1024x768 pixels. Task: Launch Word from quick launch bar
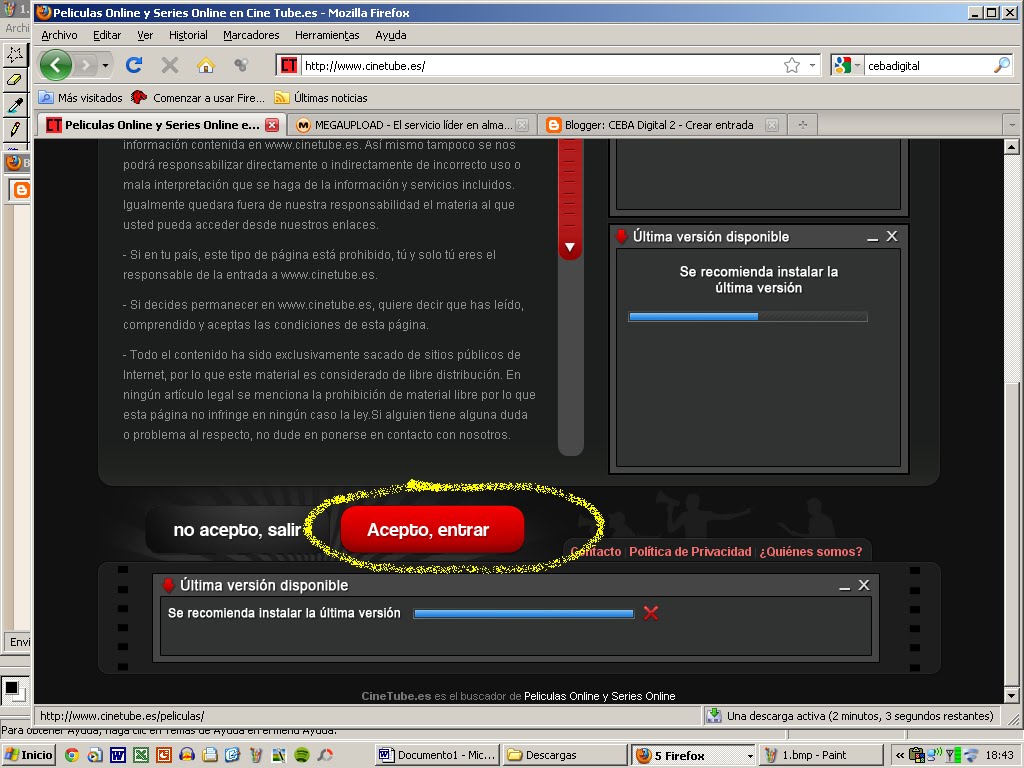coord(118,755)
